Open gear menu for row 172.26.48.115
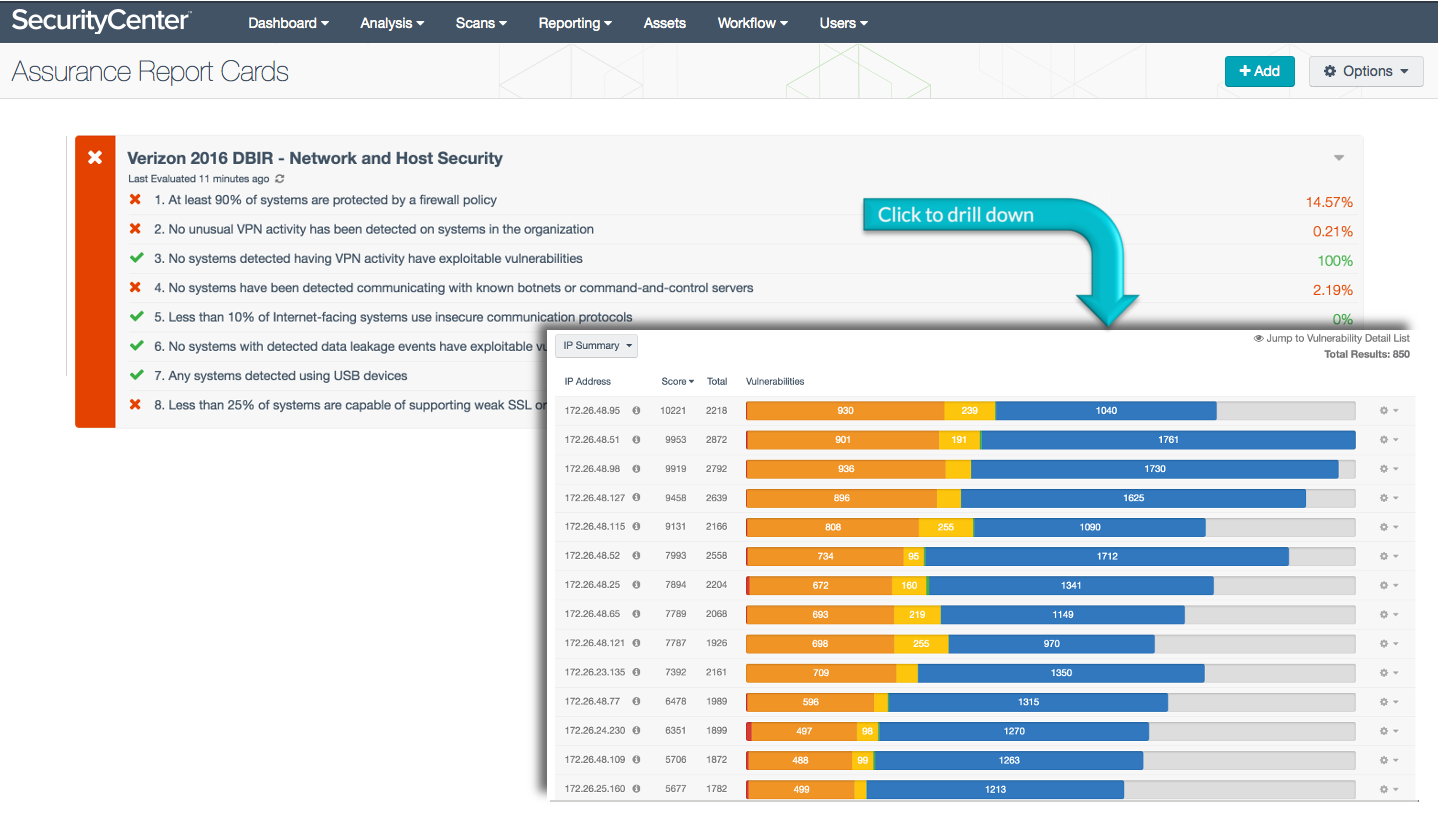The image size is (1440, 820). (x=1388, y=527)
